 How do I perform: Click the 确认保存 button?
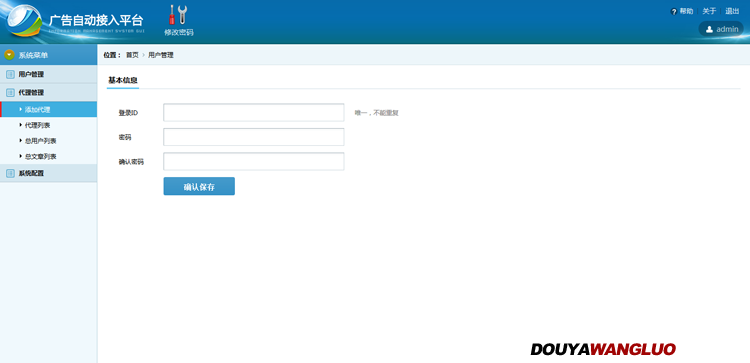199,187
